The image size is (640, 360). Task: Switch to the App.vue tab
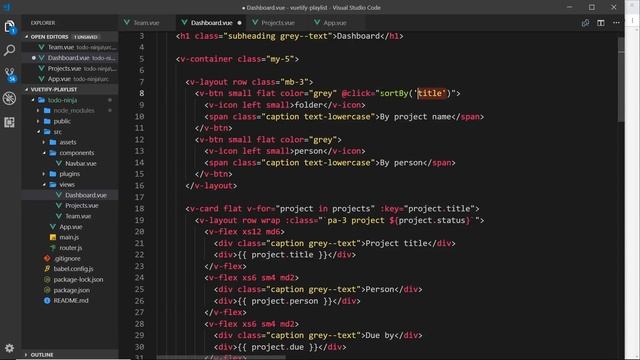[x=335, y=23]
